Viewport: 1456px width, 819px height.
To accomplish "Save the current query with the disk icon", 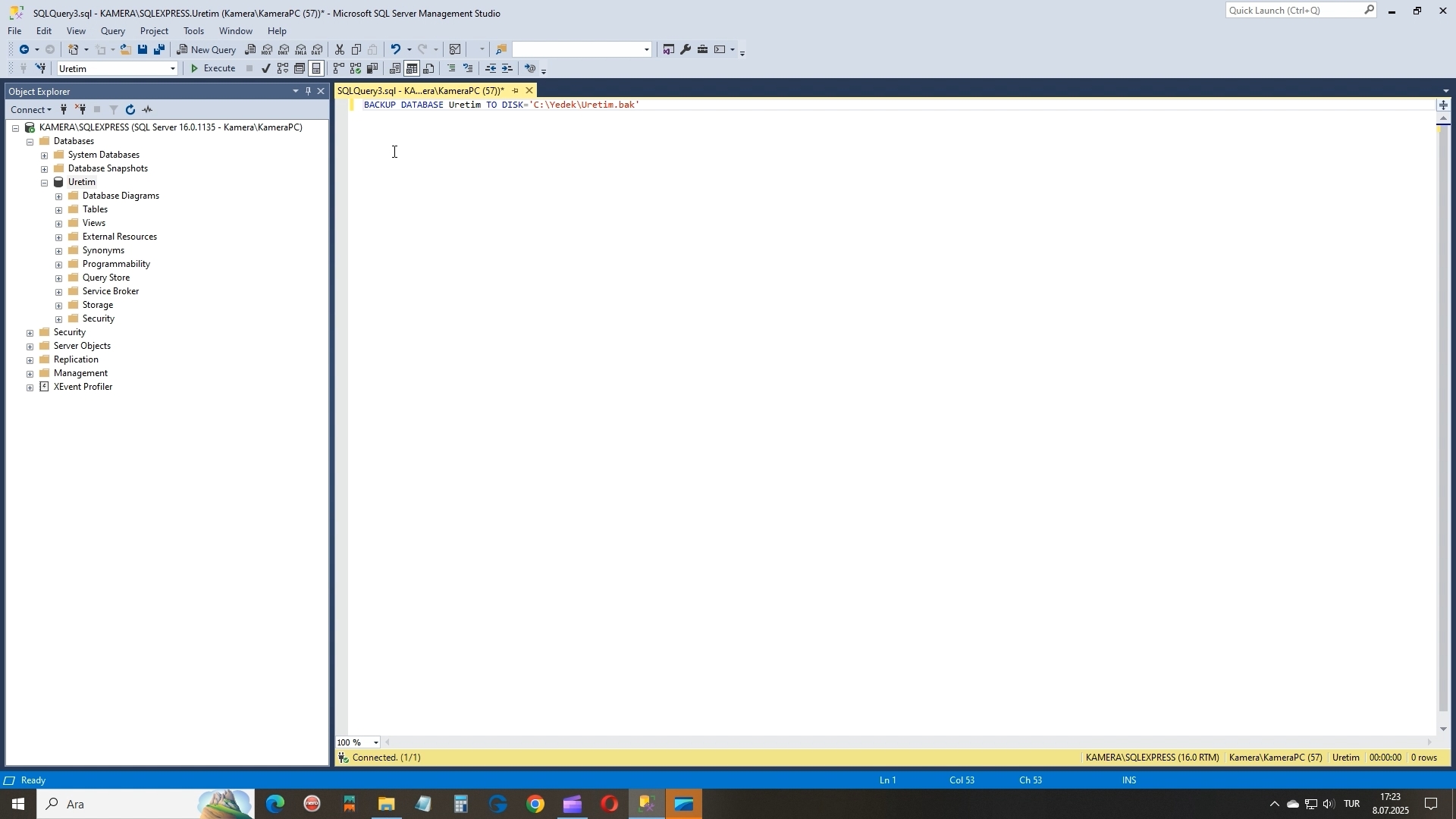I will (x=142, y=50).
